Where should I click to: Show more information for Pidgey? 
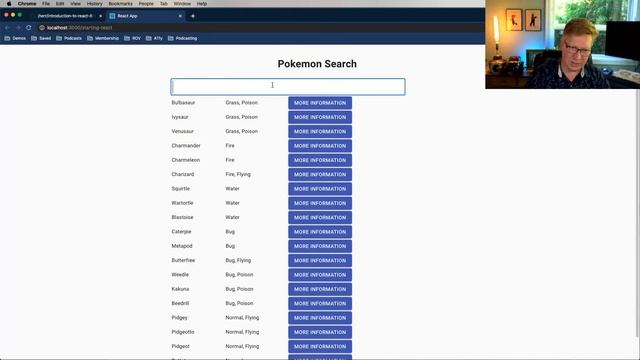[x=320, y=318]
